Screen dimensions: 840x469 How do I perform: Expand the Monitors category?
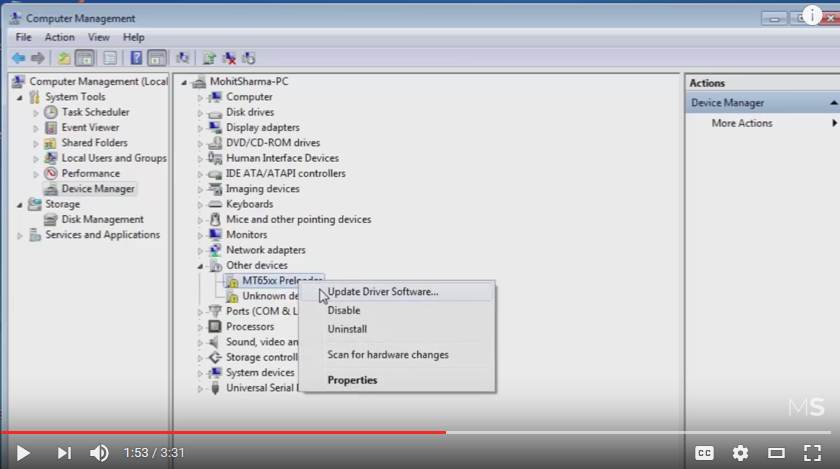tap(200, 235)
